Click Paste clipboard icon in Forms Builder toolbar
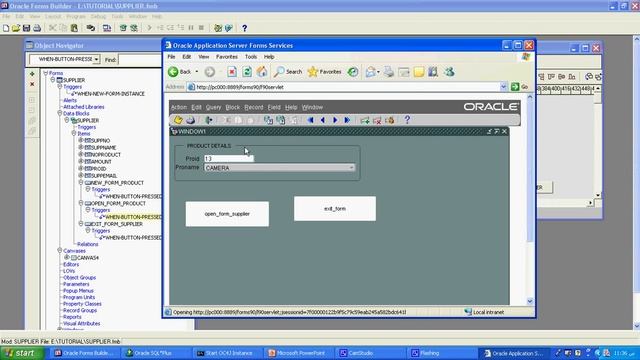The height and width of the screenshot is (360, 640). click(x=74, y=28)
